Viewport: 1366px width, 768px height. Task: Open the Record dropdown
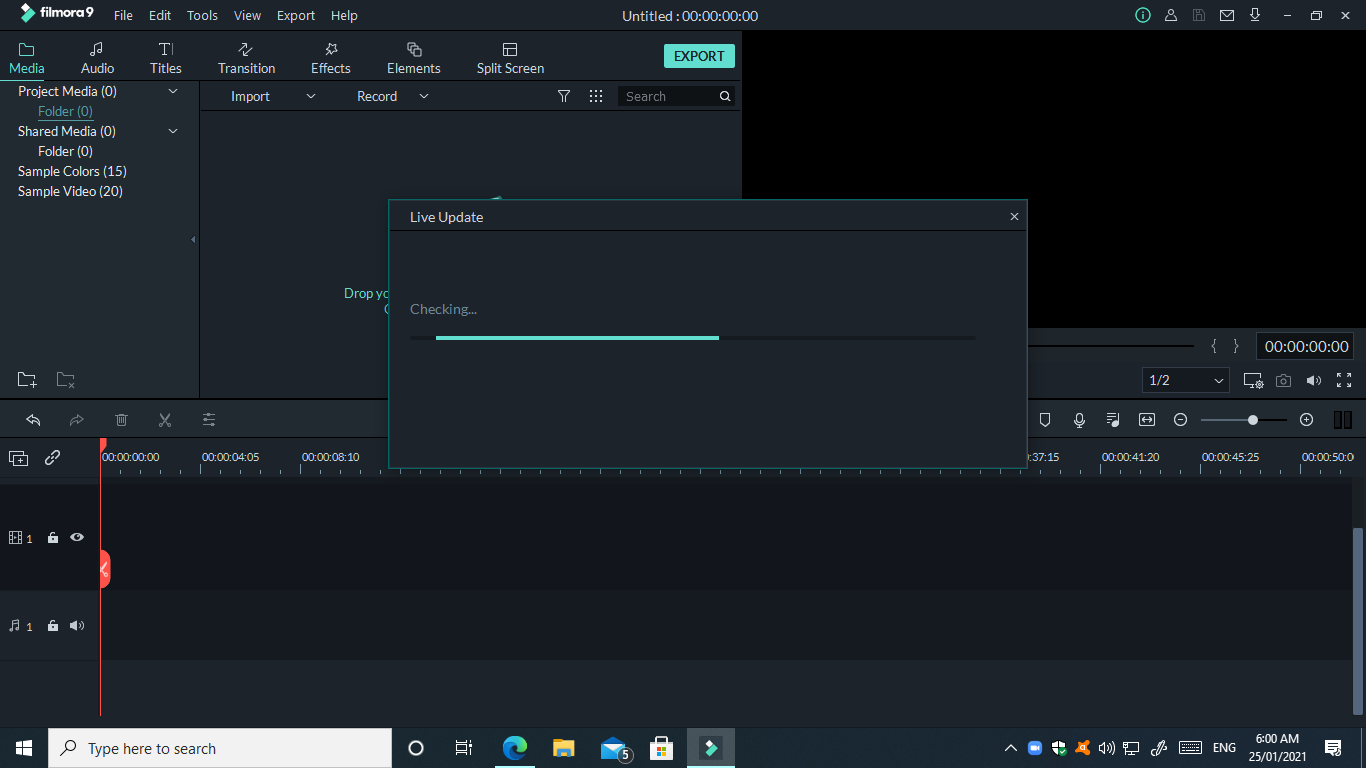pos(392,96)
